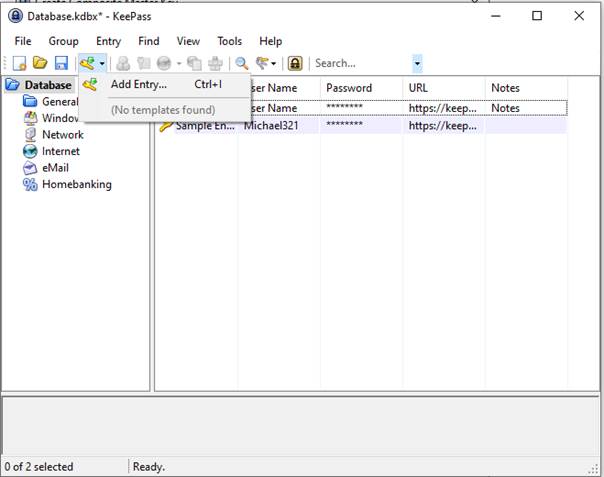Minimize the KeePass window

click(496, 16)
